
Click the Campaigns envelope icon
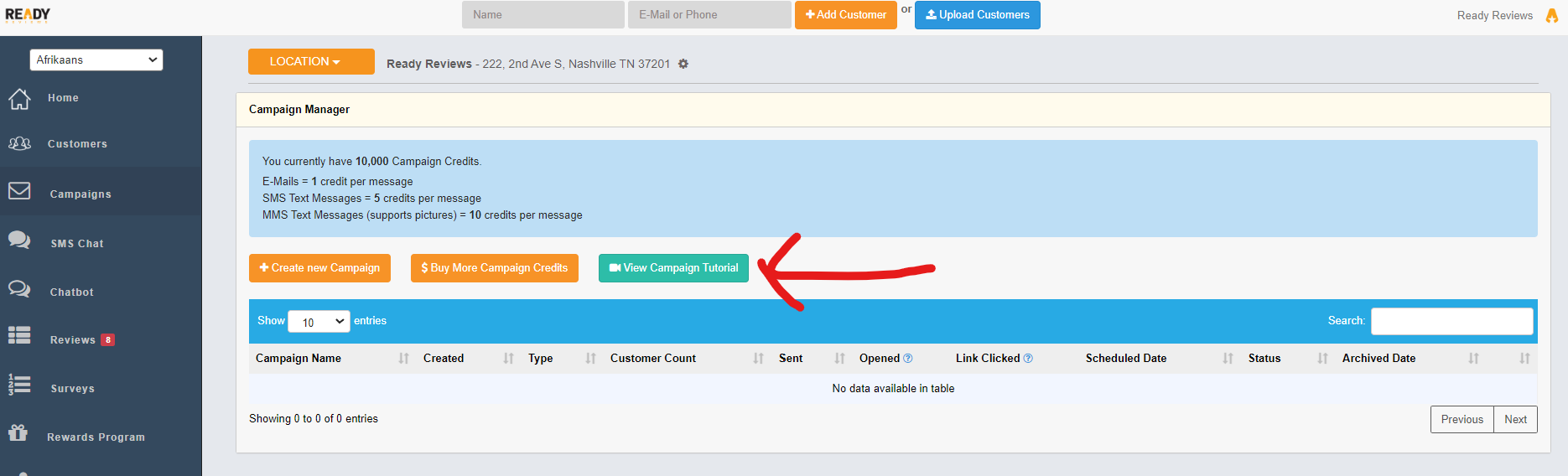click(19, 192)
